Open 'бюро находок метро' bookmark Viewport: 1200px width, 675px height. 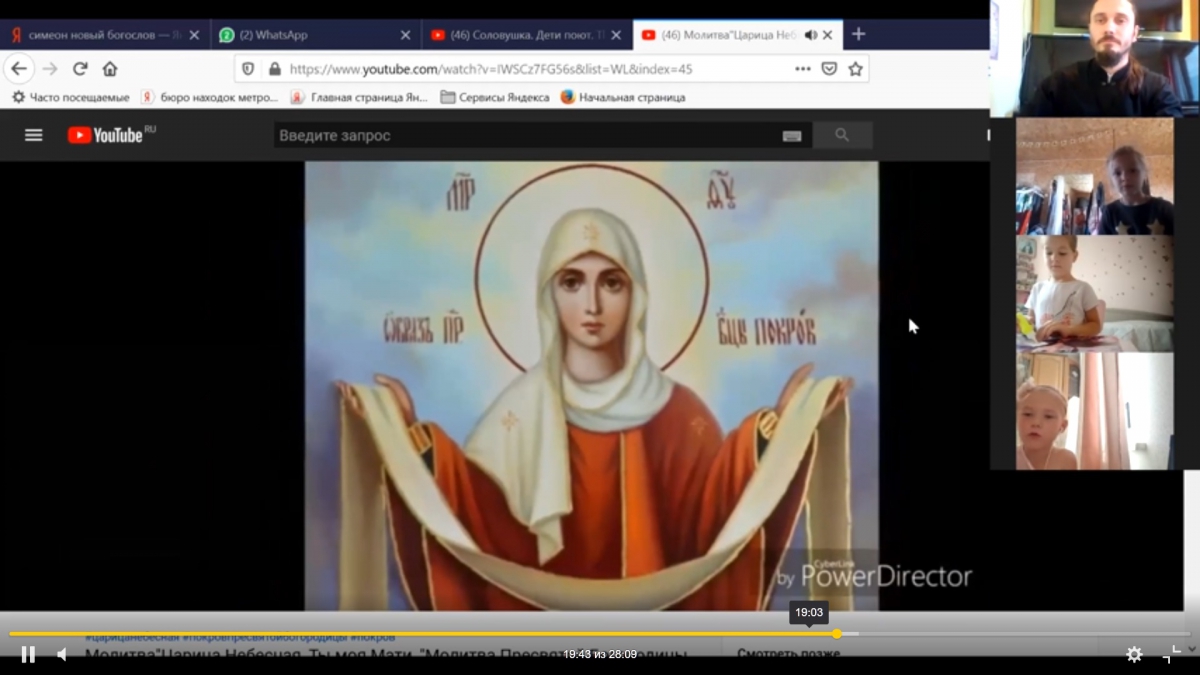[210, 97]
